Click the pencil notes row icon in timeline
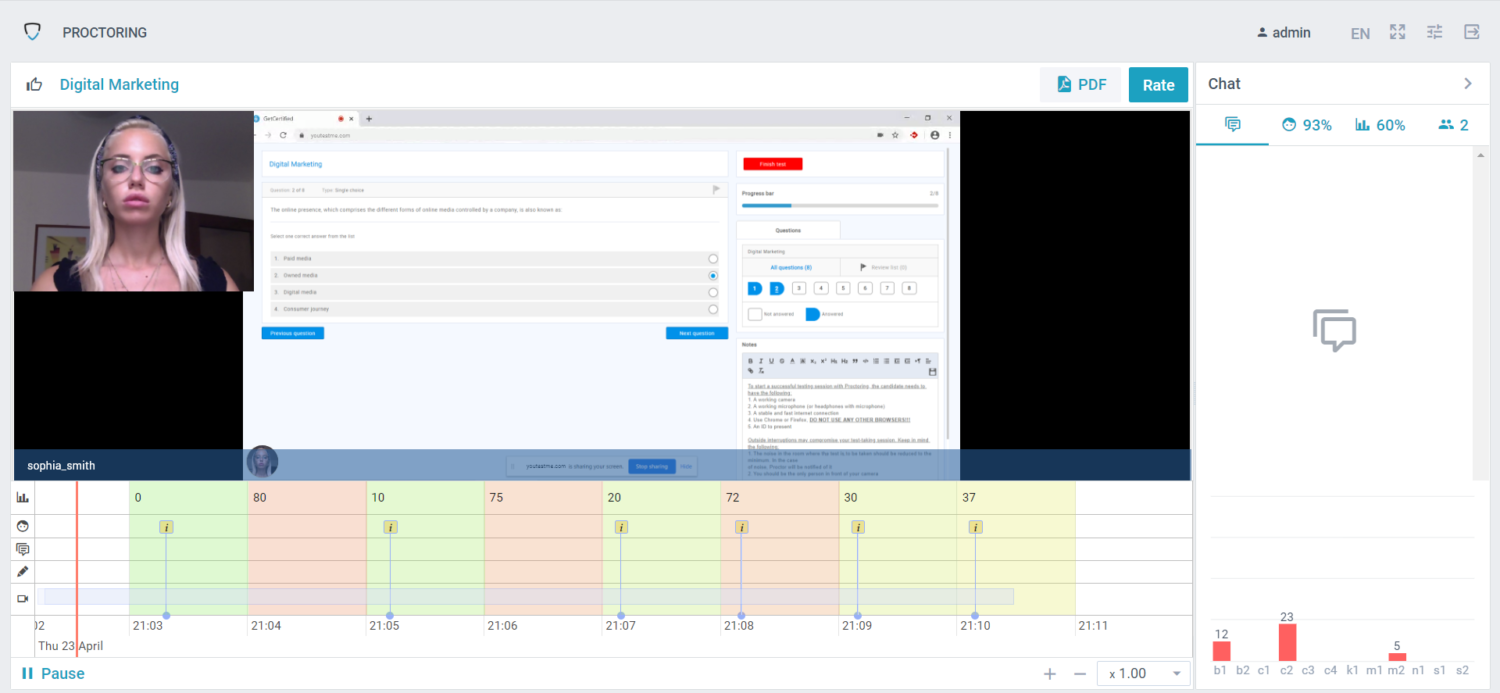Image resolution: width=1500 pixels, height=693 pixels. pos(23,572)
